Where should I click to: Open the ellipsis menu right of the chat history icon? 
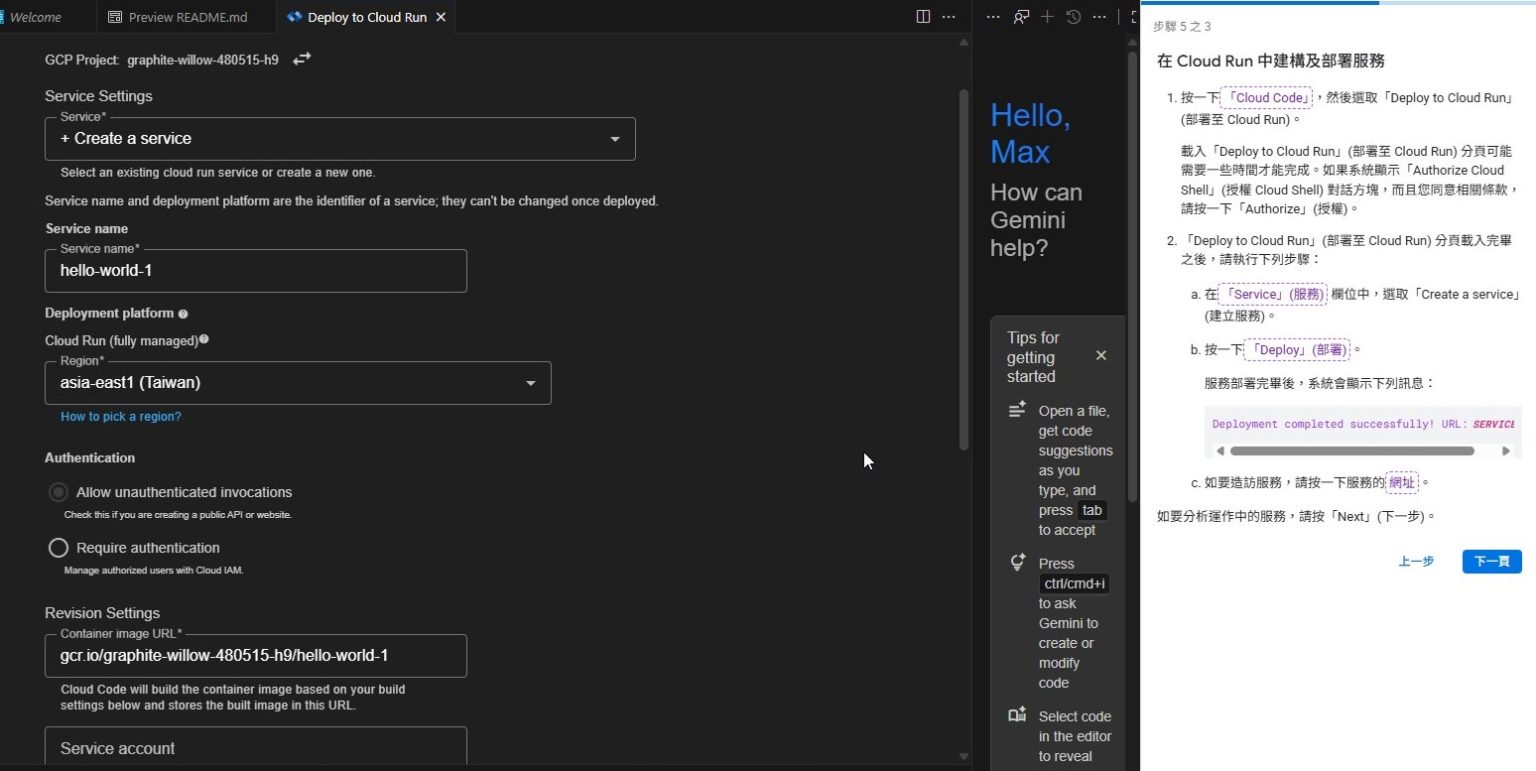(x=1099, y=17)
